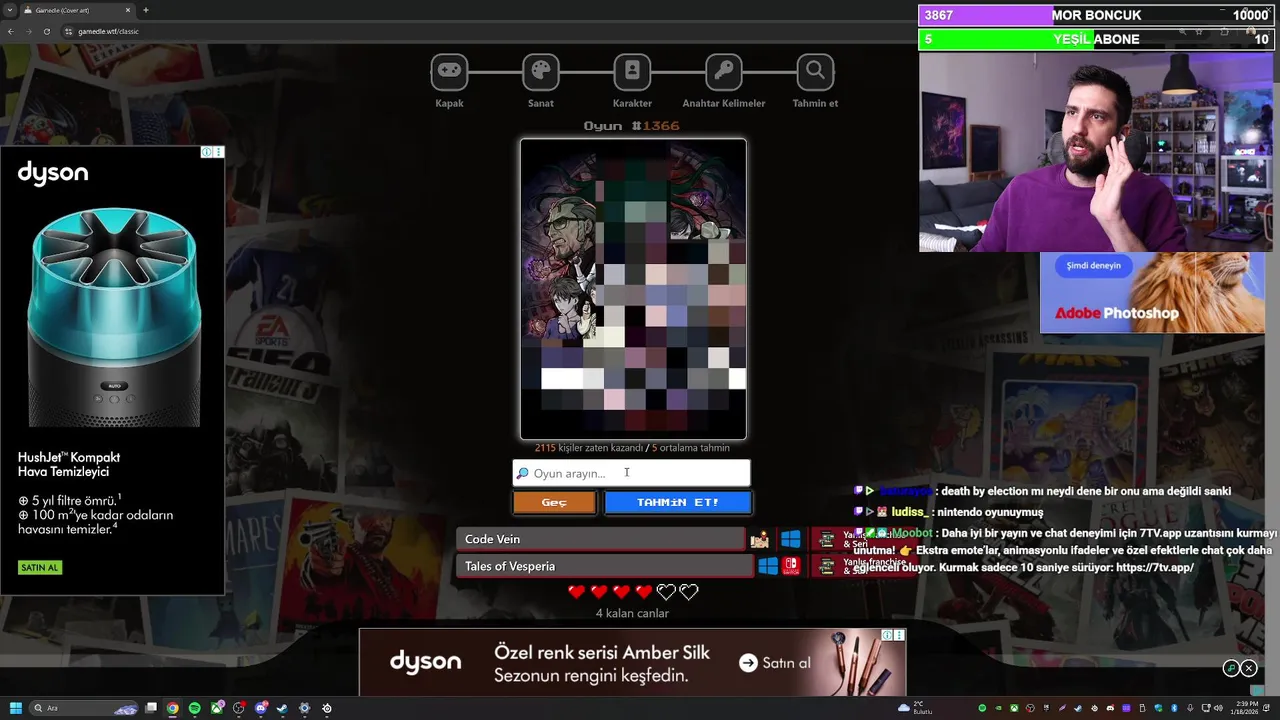The image size is (1280, 720).
Task: Open Steam from the taskbar
Action: (x=282, y=708)
